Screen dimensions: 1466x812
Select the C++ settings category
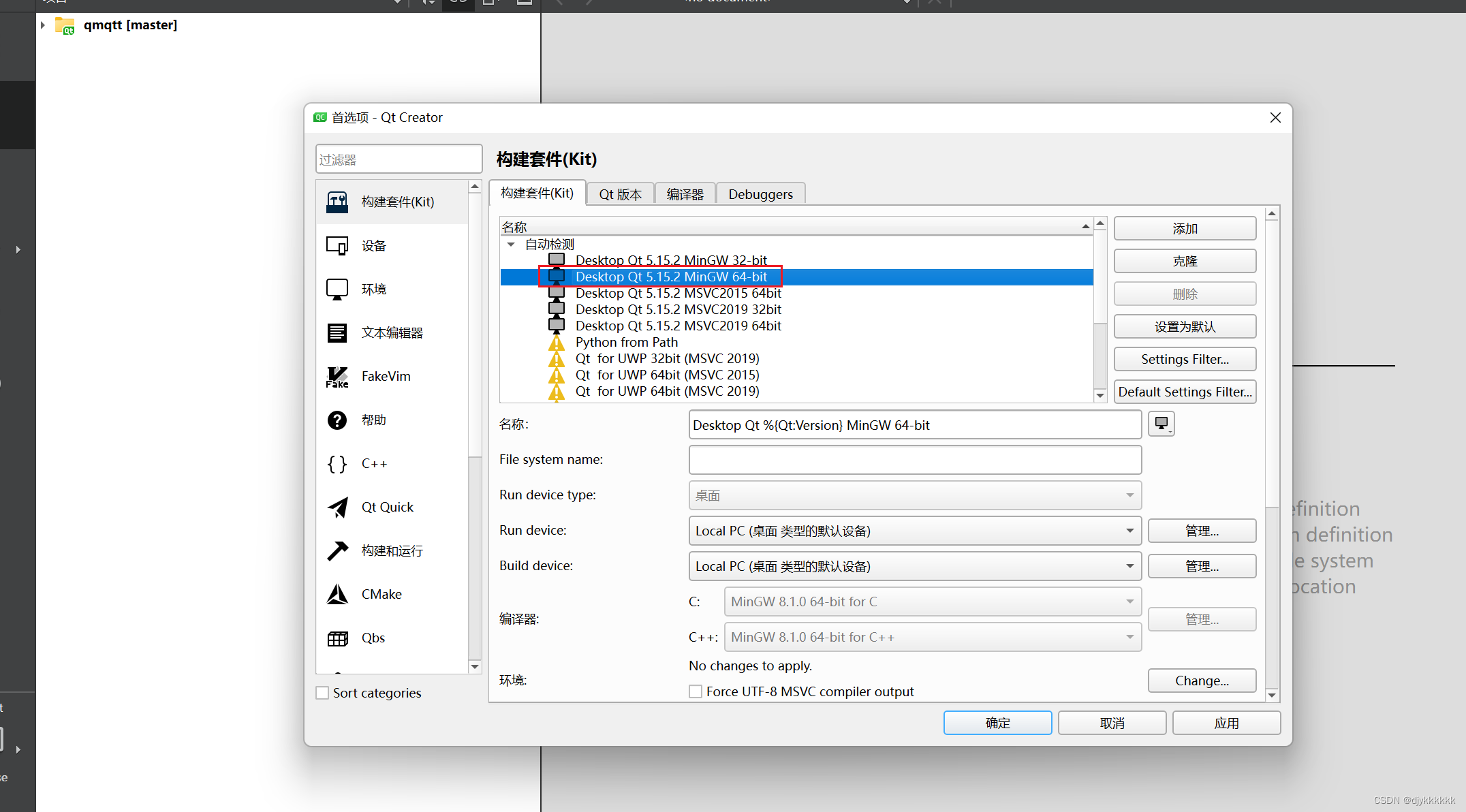point(375,463)
